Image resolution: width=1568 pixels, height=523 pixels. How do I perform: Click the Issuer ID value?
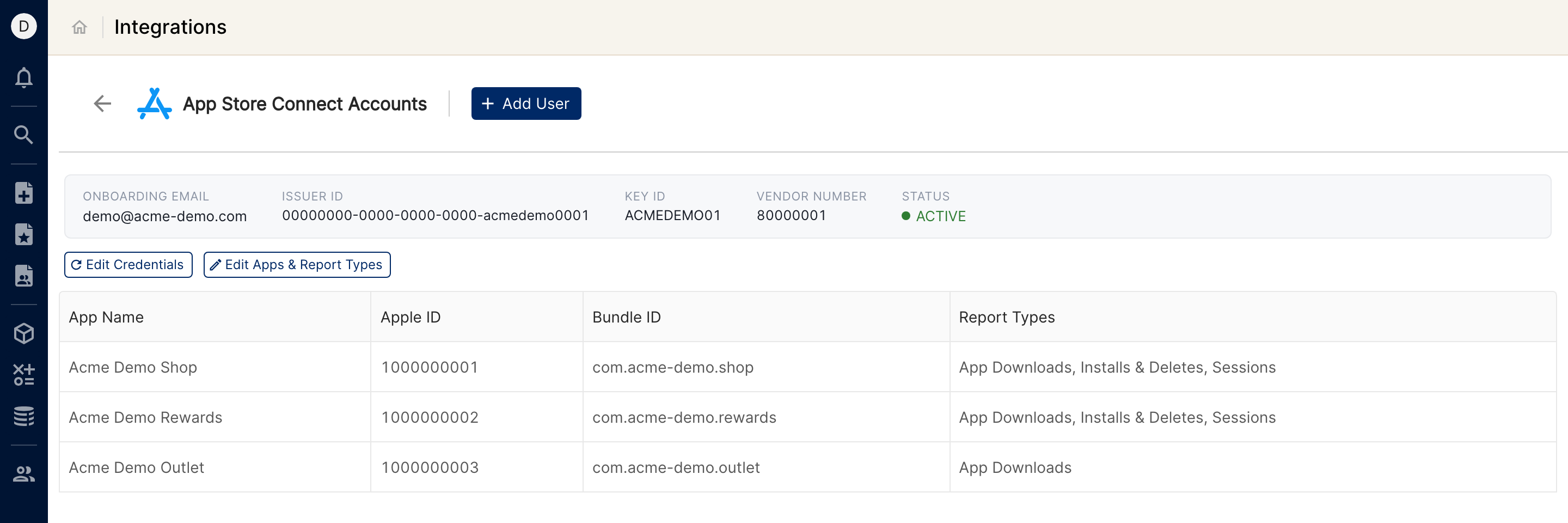[x=435, y=216]
